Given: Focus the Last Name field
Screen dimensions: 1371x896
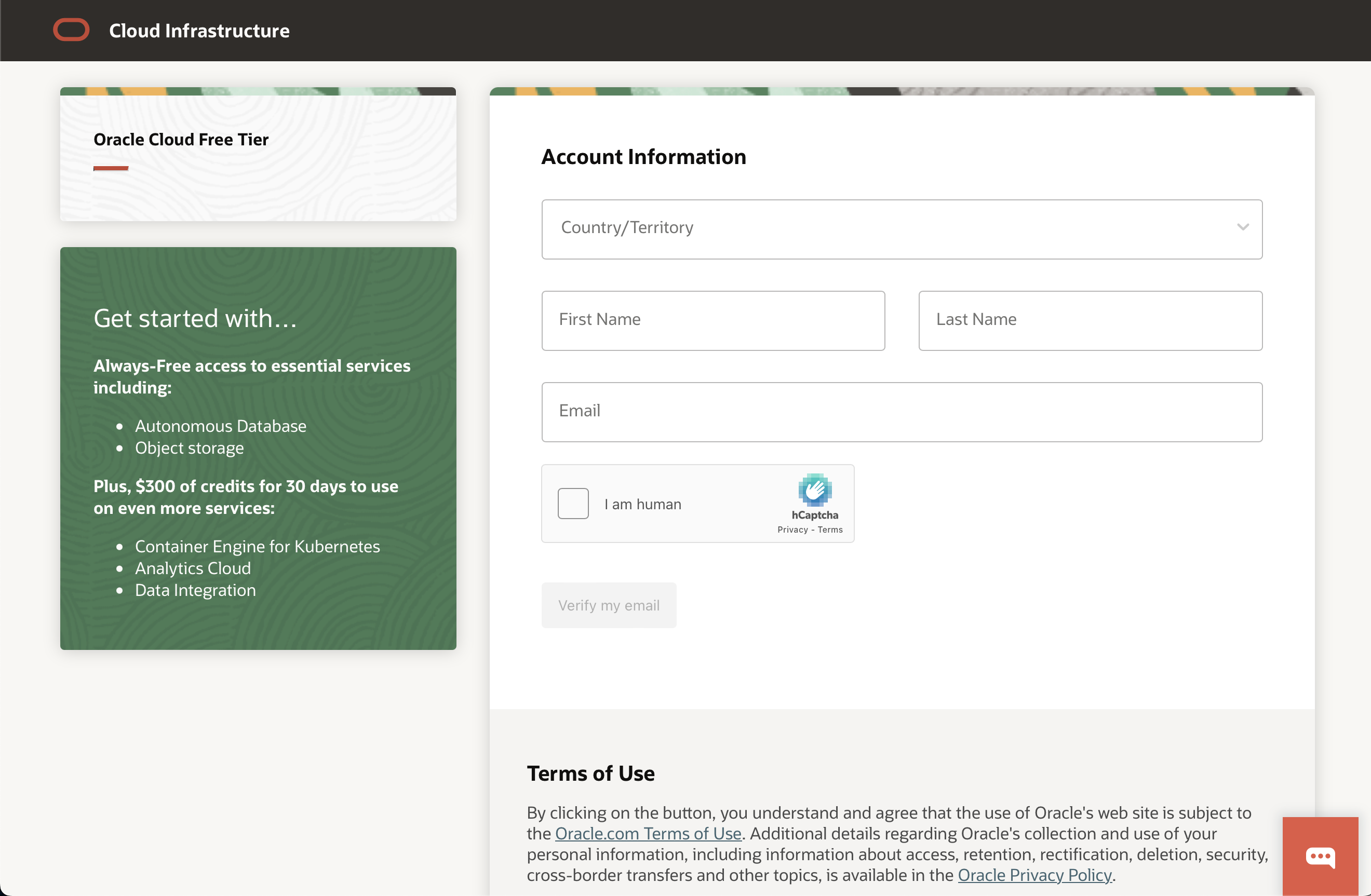Looking at the screenshot, I should [x=1091, y=320].
